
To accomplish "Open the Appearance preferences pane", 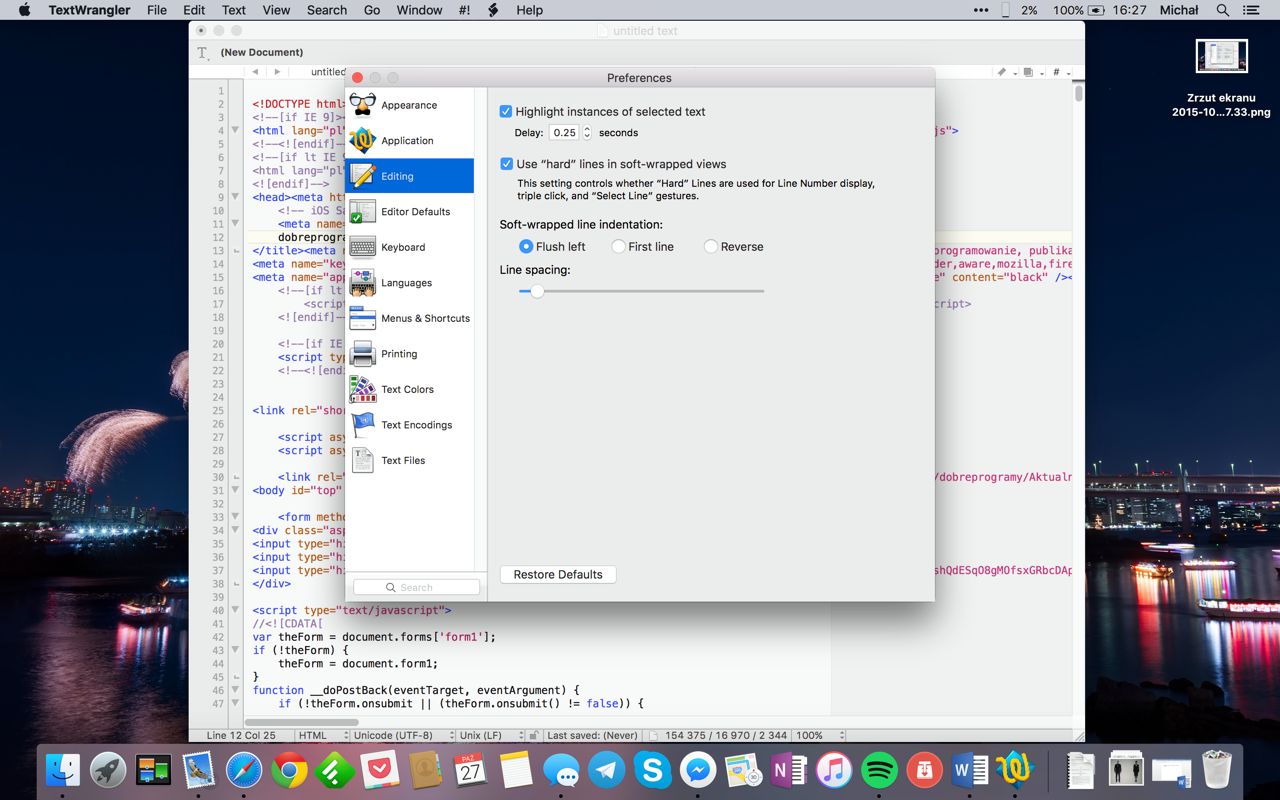I will coord(409,105).
